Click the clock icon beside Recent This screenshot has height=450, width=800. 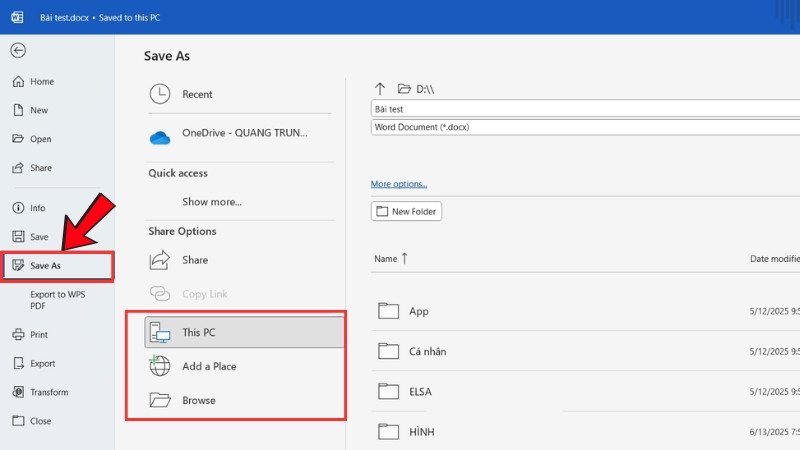tap(160, 94)
